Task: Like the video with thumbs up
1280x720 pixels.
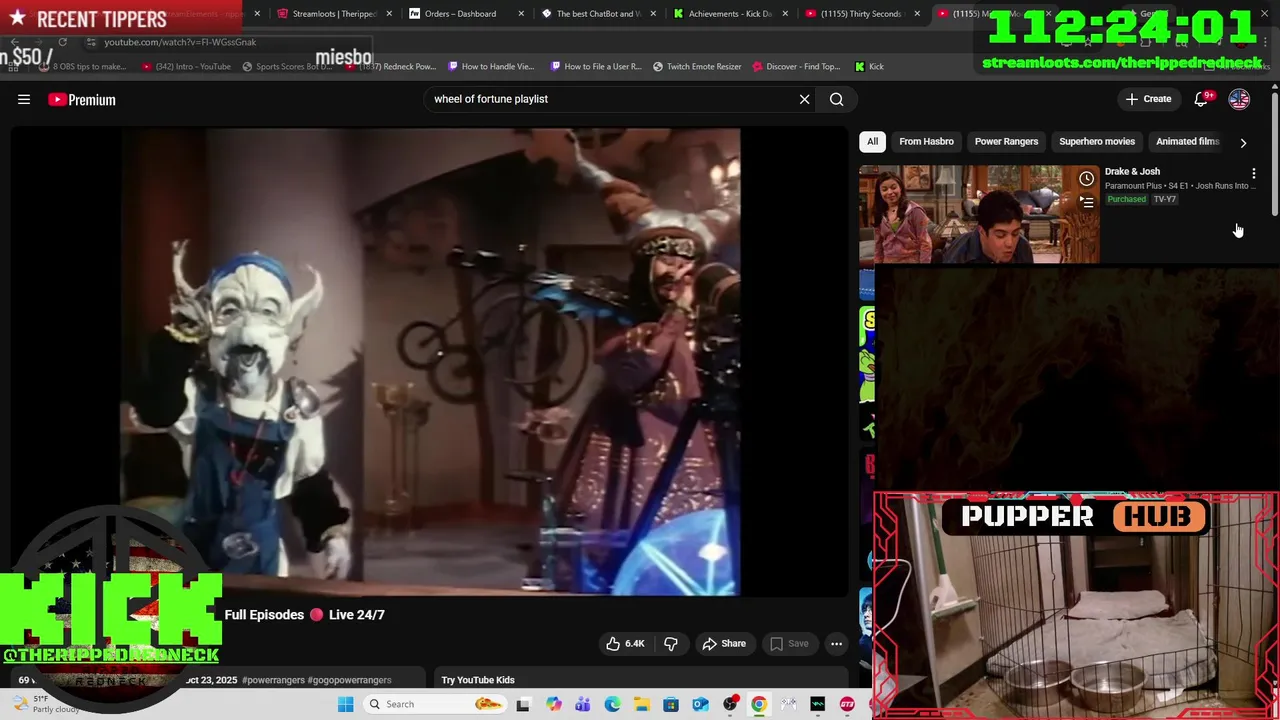Action: coord(625,644)
